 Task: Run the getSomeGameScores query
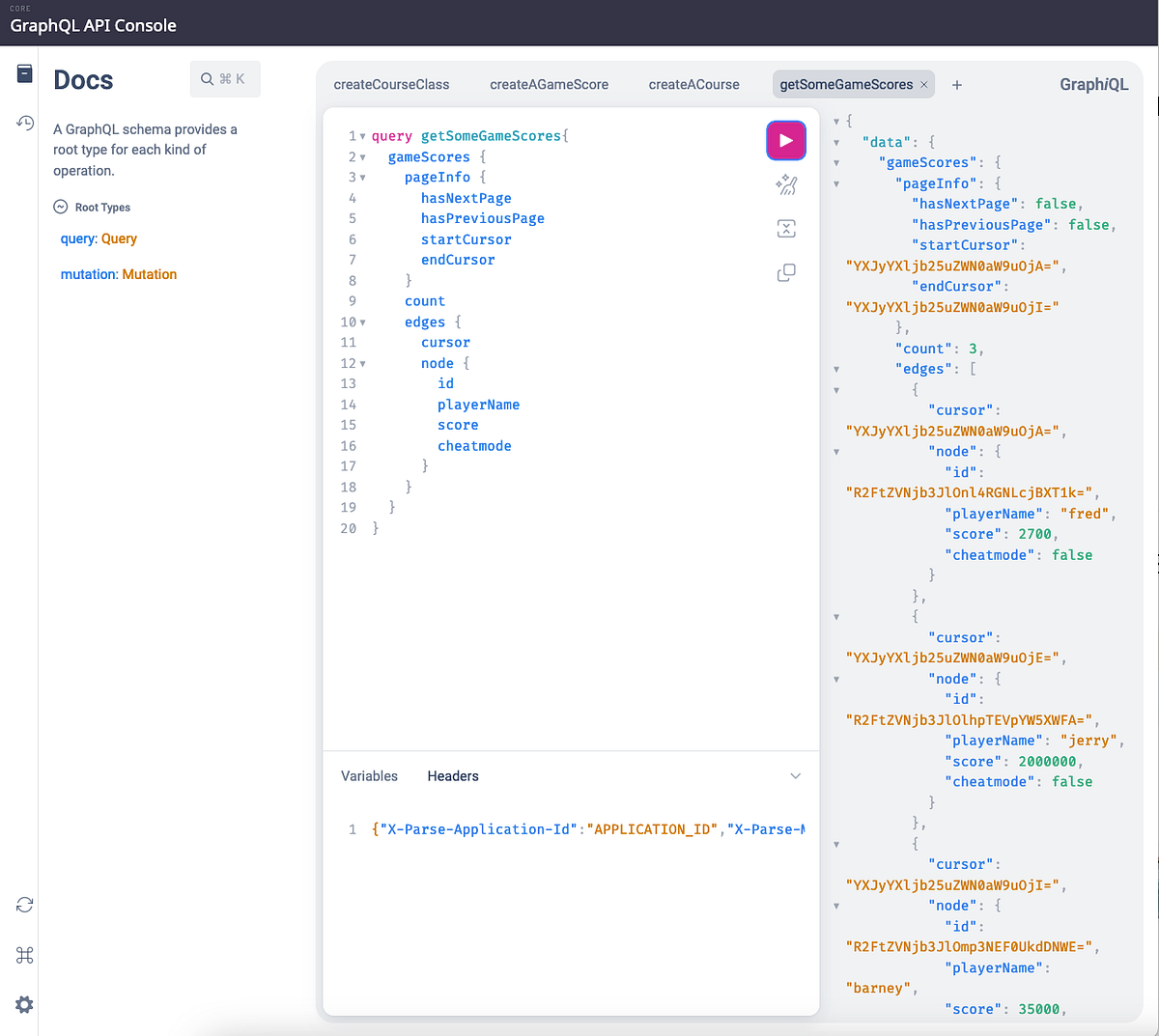pyautogui.click(x=785, y=140)
